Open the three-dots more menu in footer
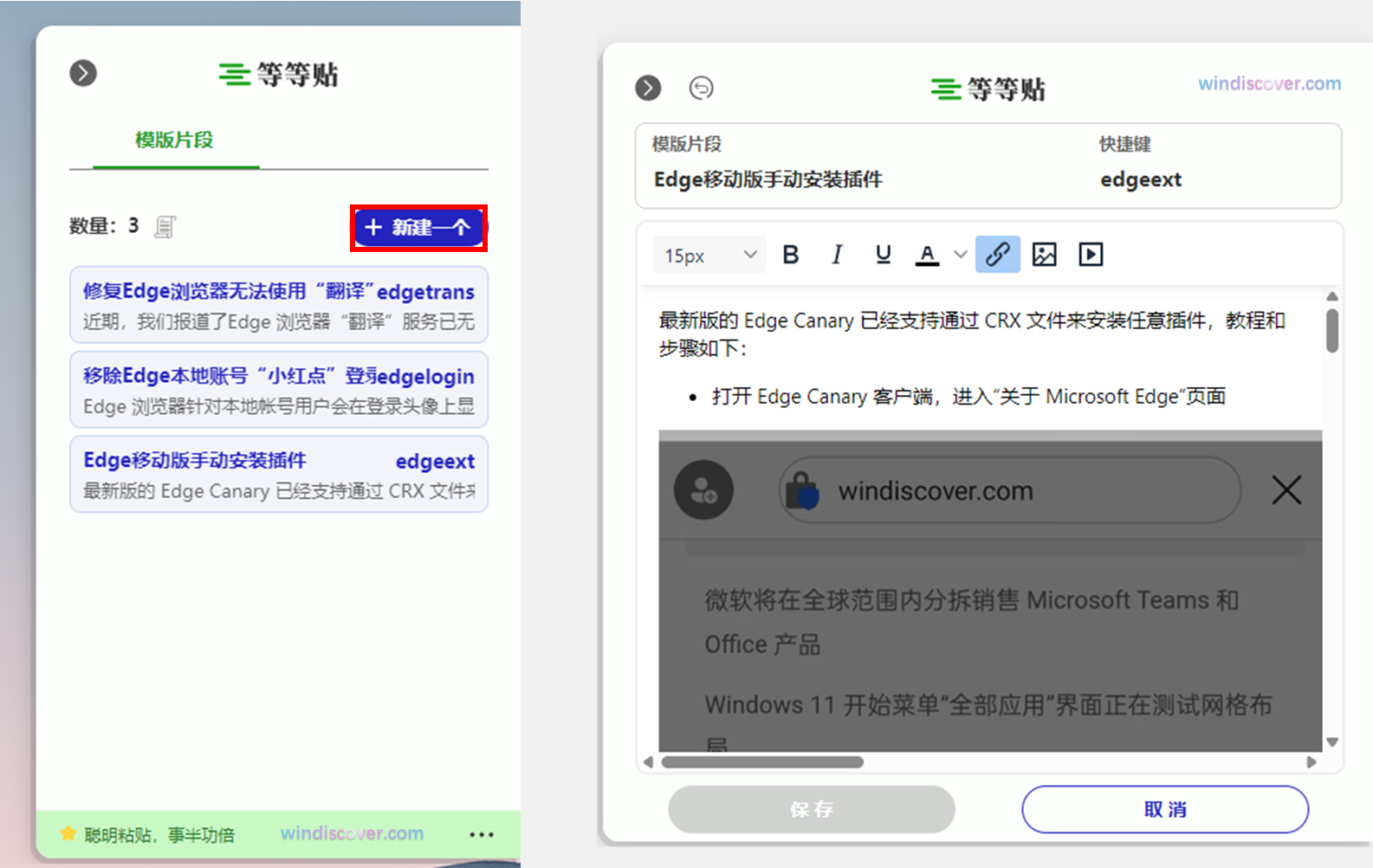 coord(482,835)
